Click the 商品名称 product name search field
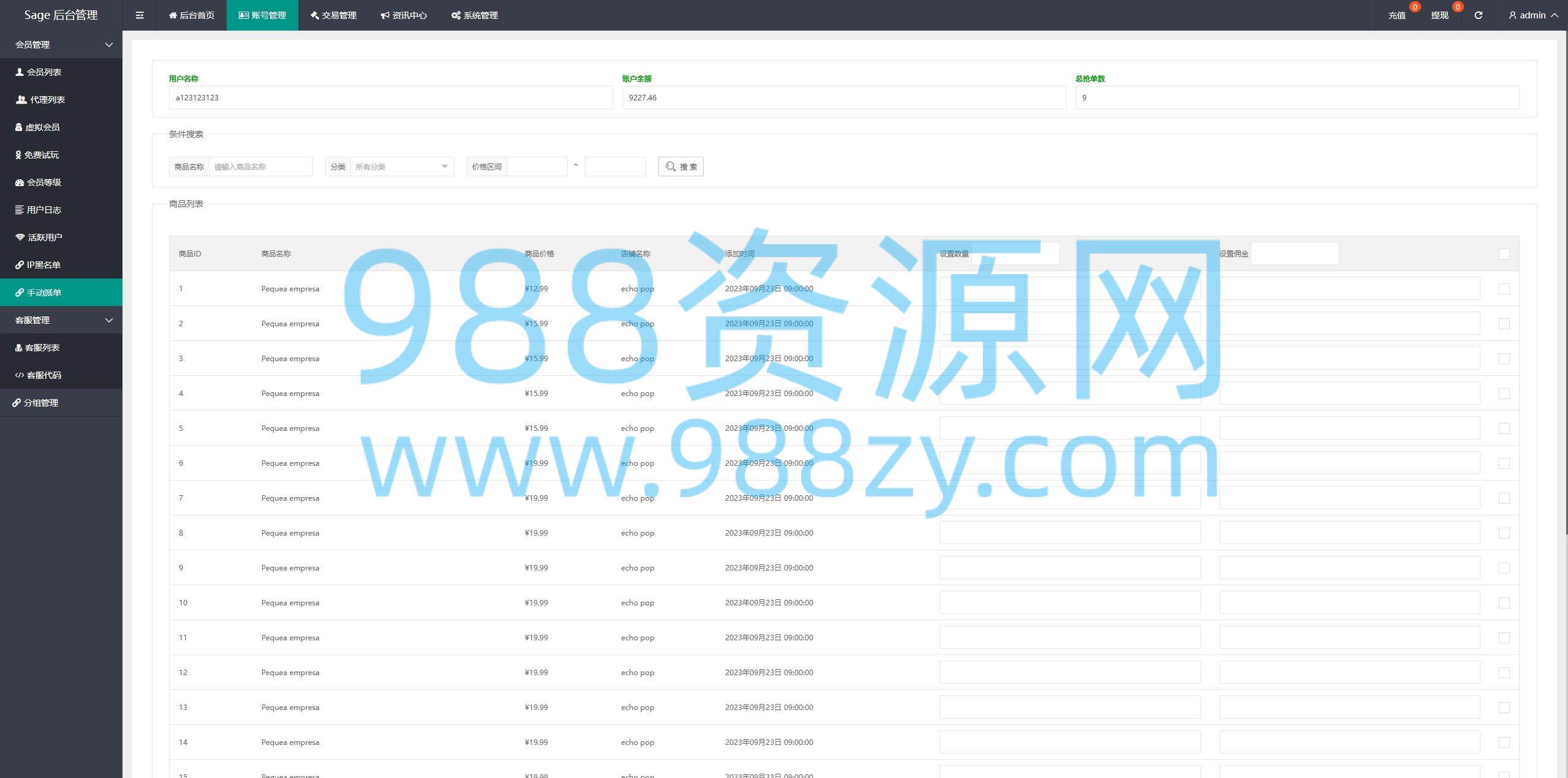This screenshot has height=778, width=1568. [x=260, y=166]
